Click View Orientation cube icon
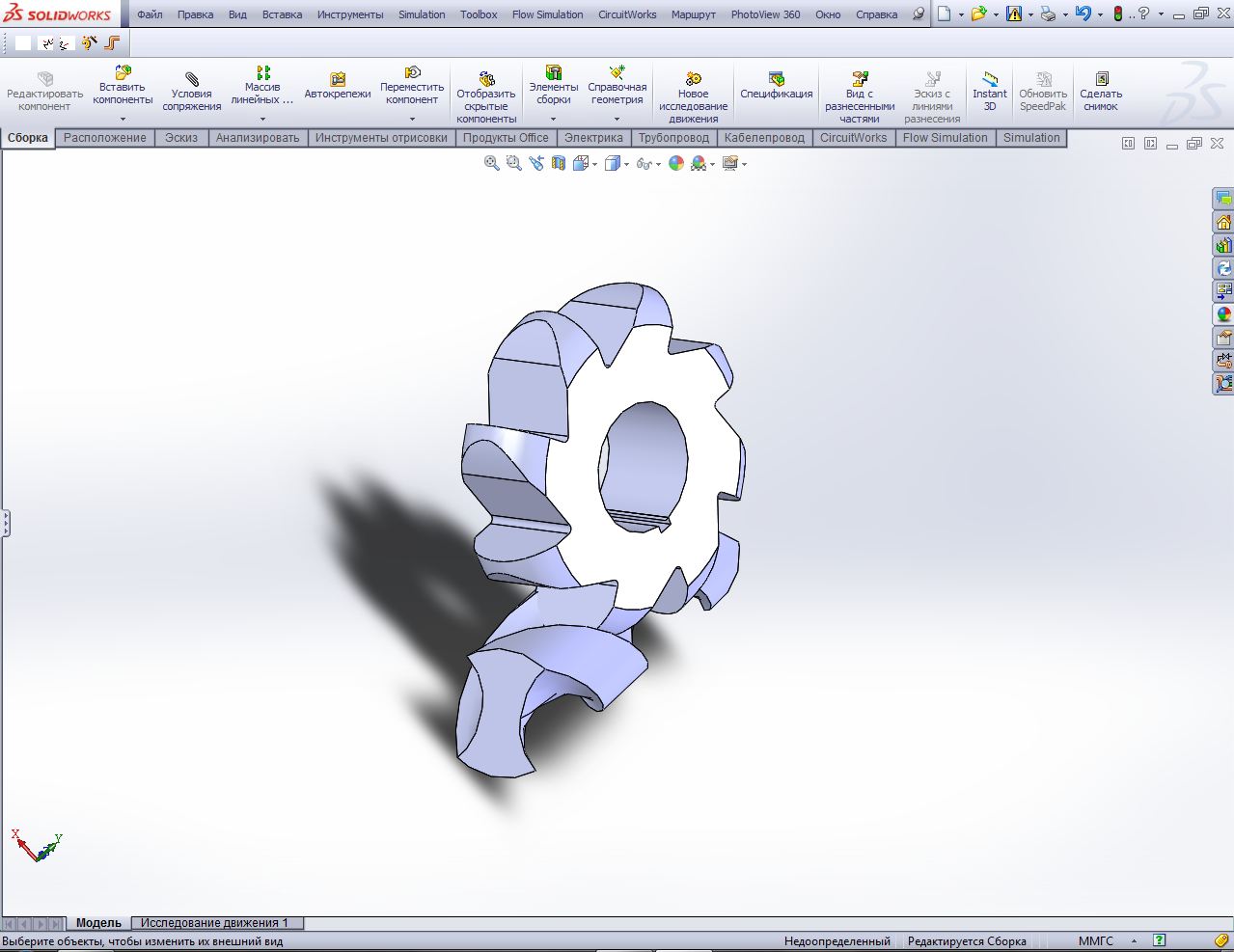 click(x=580, y=163)
